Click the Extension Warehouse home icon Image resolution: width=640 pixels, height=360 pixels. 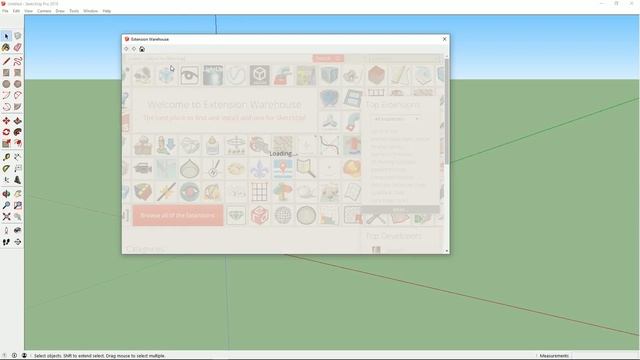coord(142,49)
